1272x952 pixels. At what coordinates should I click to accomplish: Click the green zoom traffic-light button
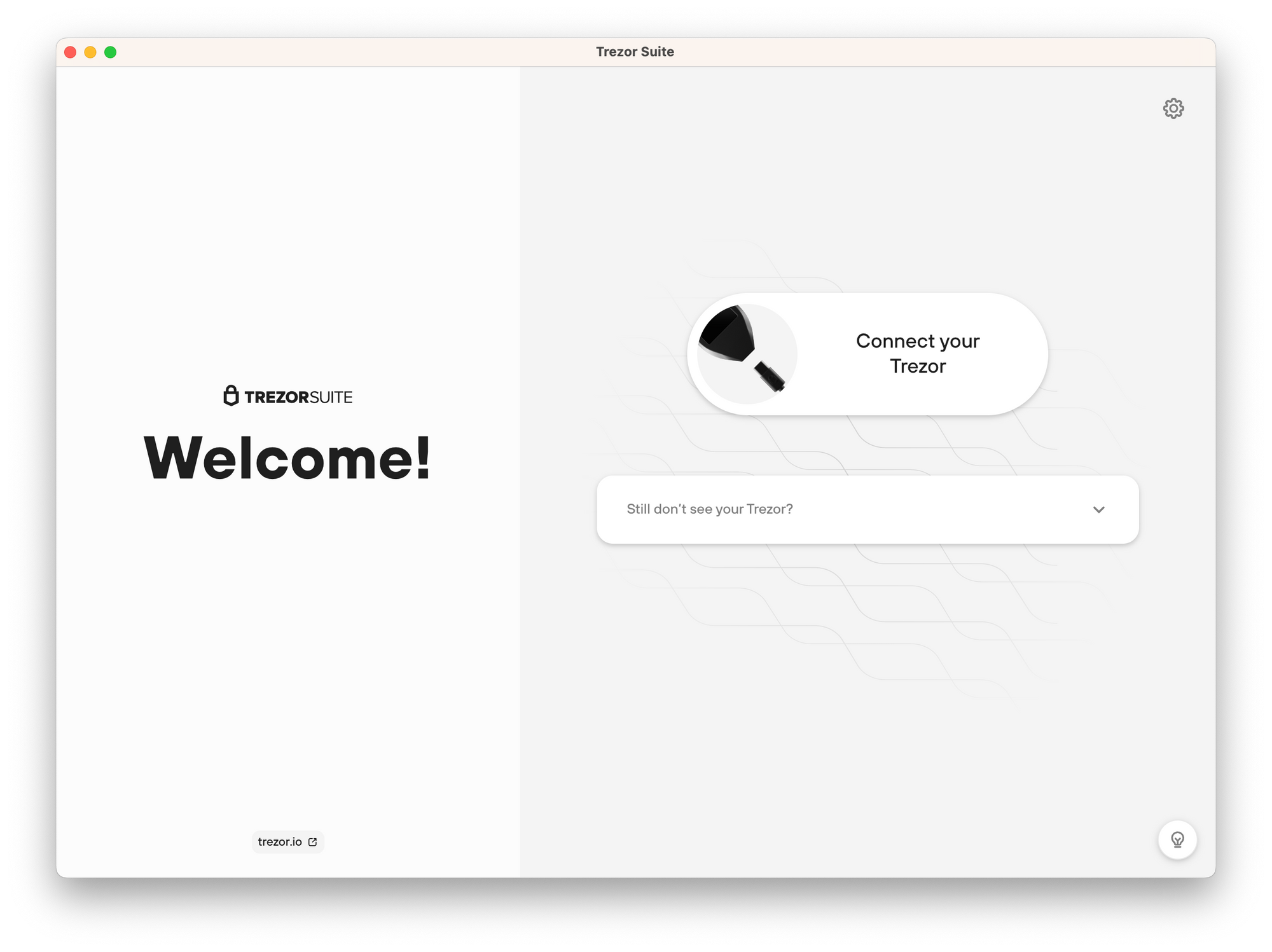coord(110,53)
